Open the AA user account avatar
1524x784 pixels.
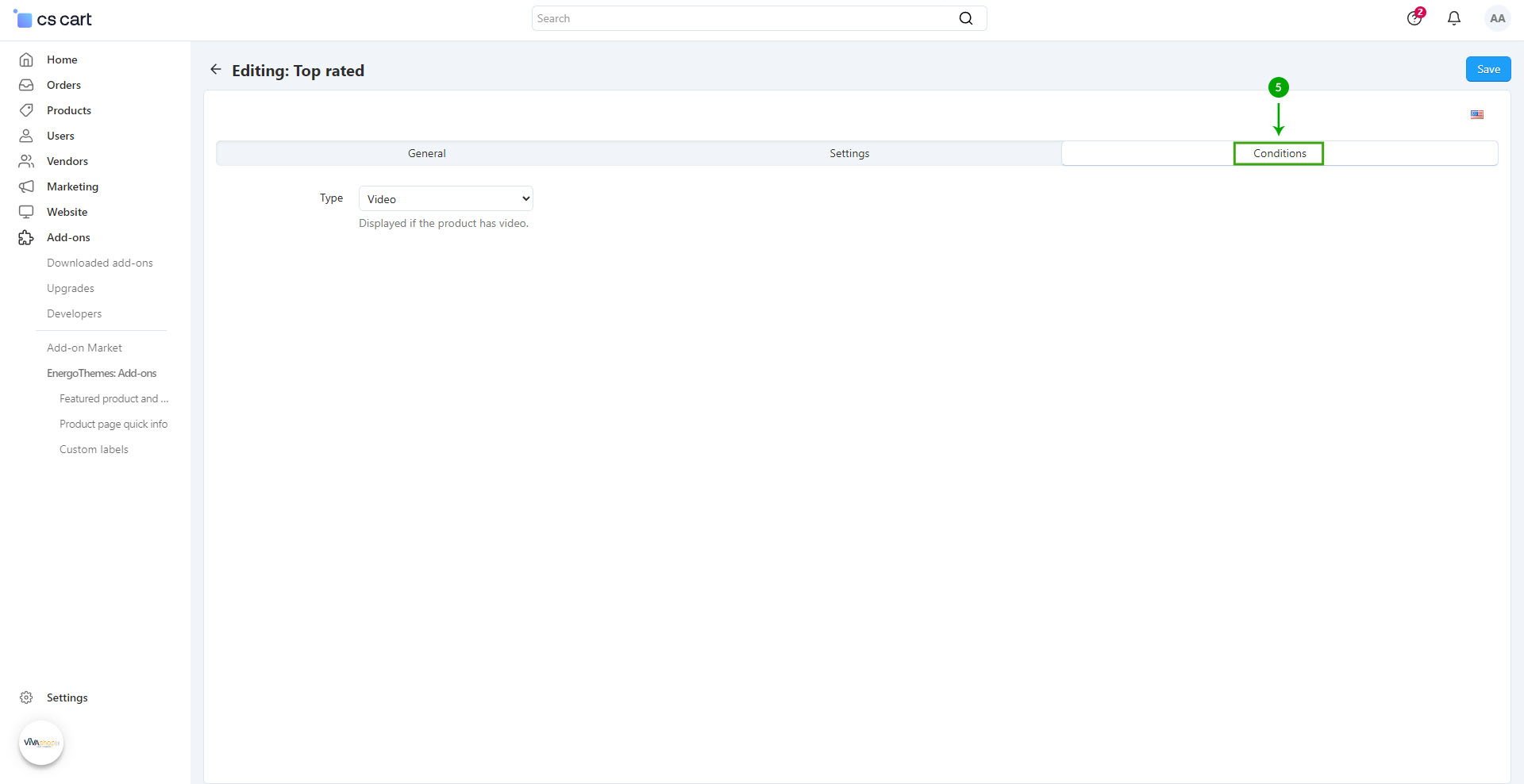click(1497, 18)
